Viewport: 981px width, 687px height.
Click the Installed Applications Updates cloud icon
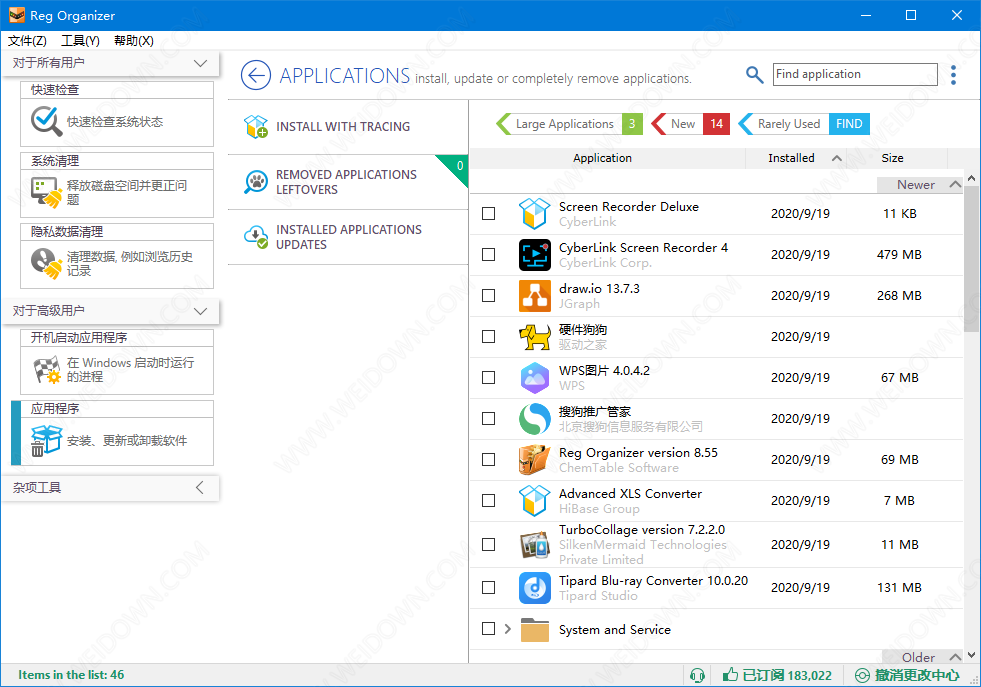pyautogui.click(x=256, y=237)
